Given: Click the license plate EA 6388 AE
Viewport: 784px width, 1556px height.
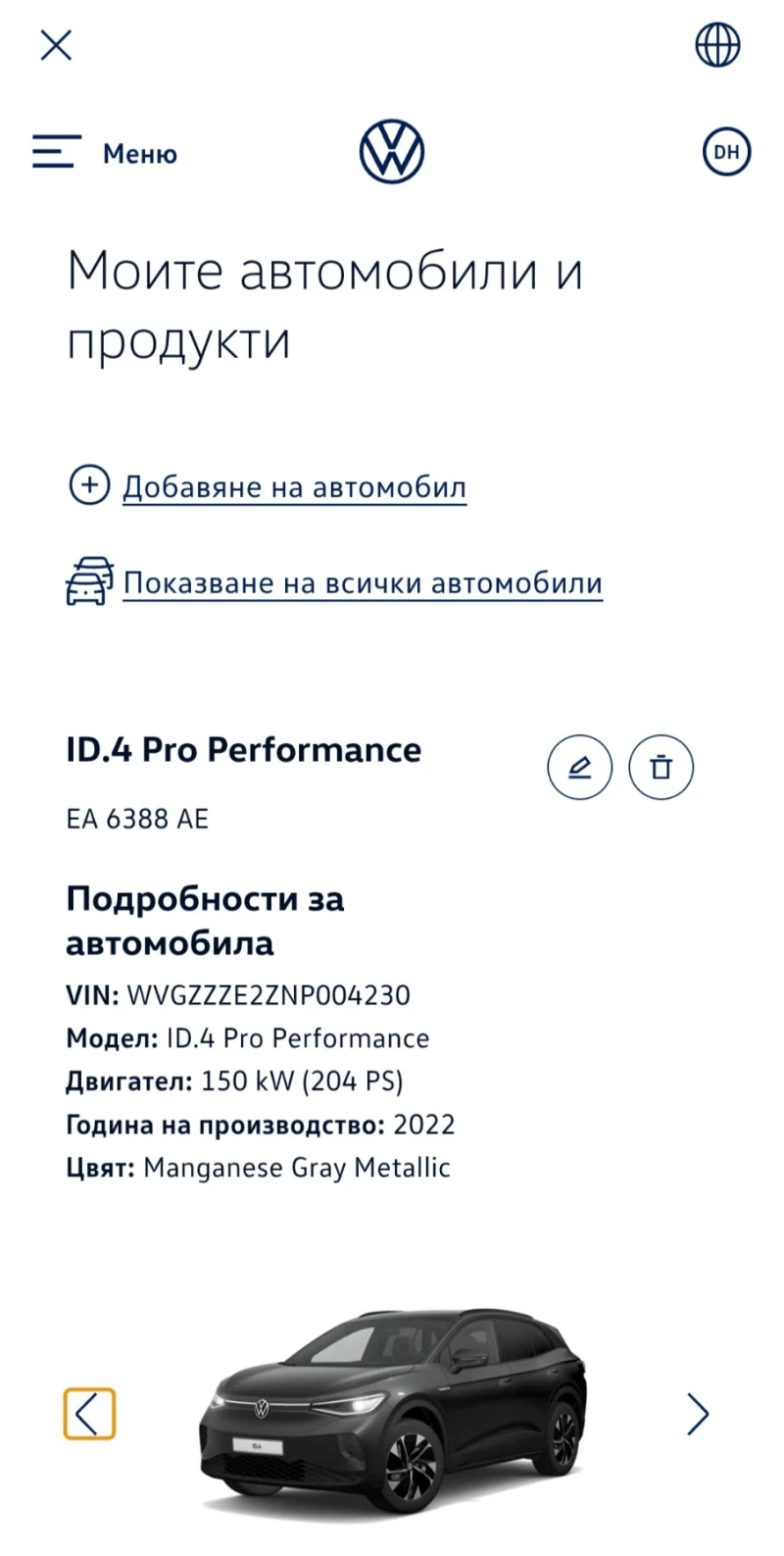Looking at the screenshot, I should [x=137, y=819].
